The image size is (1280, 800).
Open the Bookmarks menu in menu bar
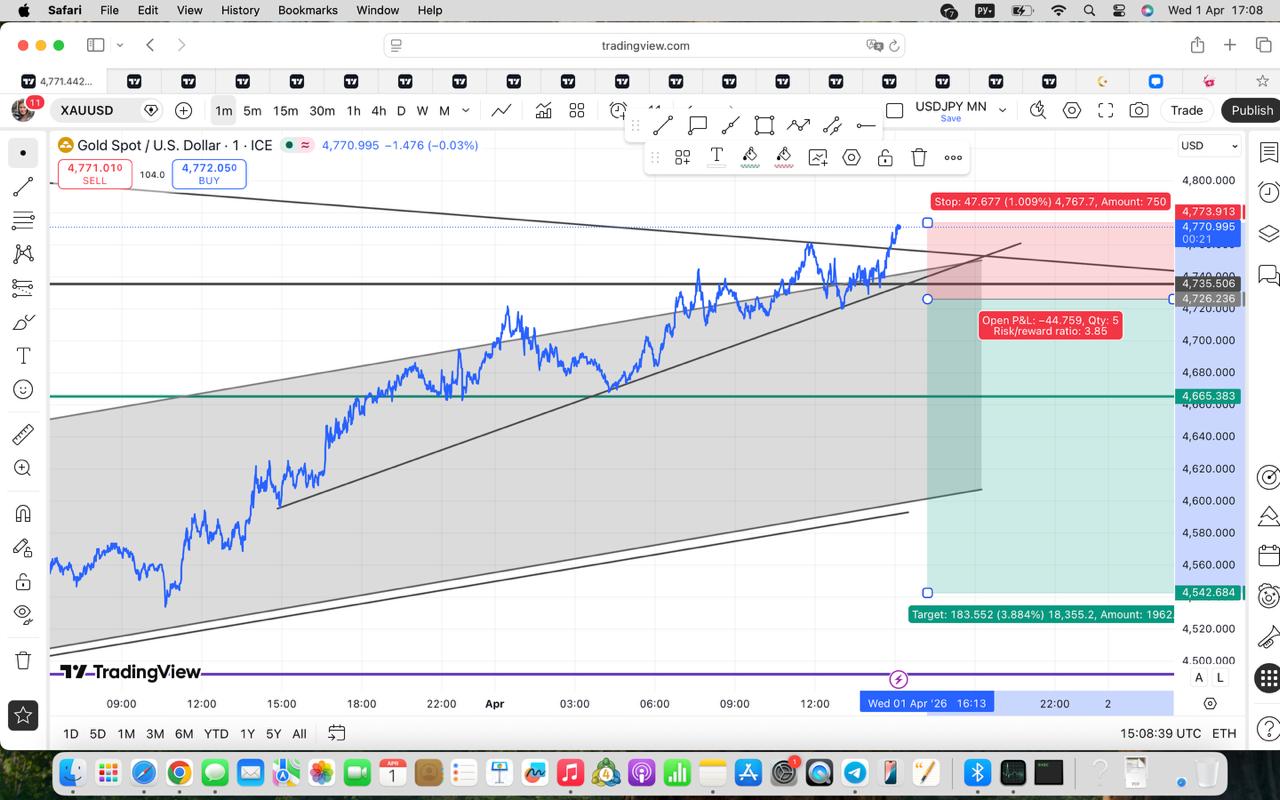click(x=307, y=10)
